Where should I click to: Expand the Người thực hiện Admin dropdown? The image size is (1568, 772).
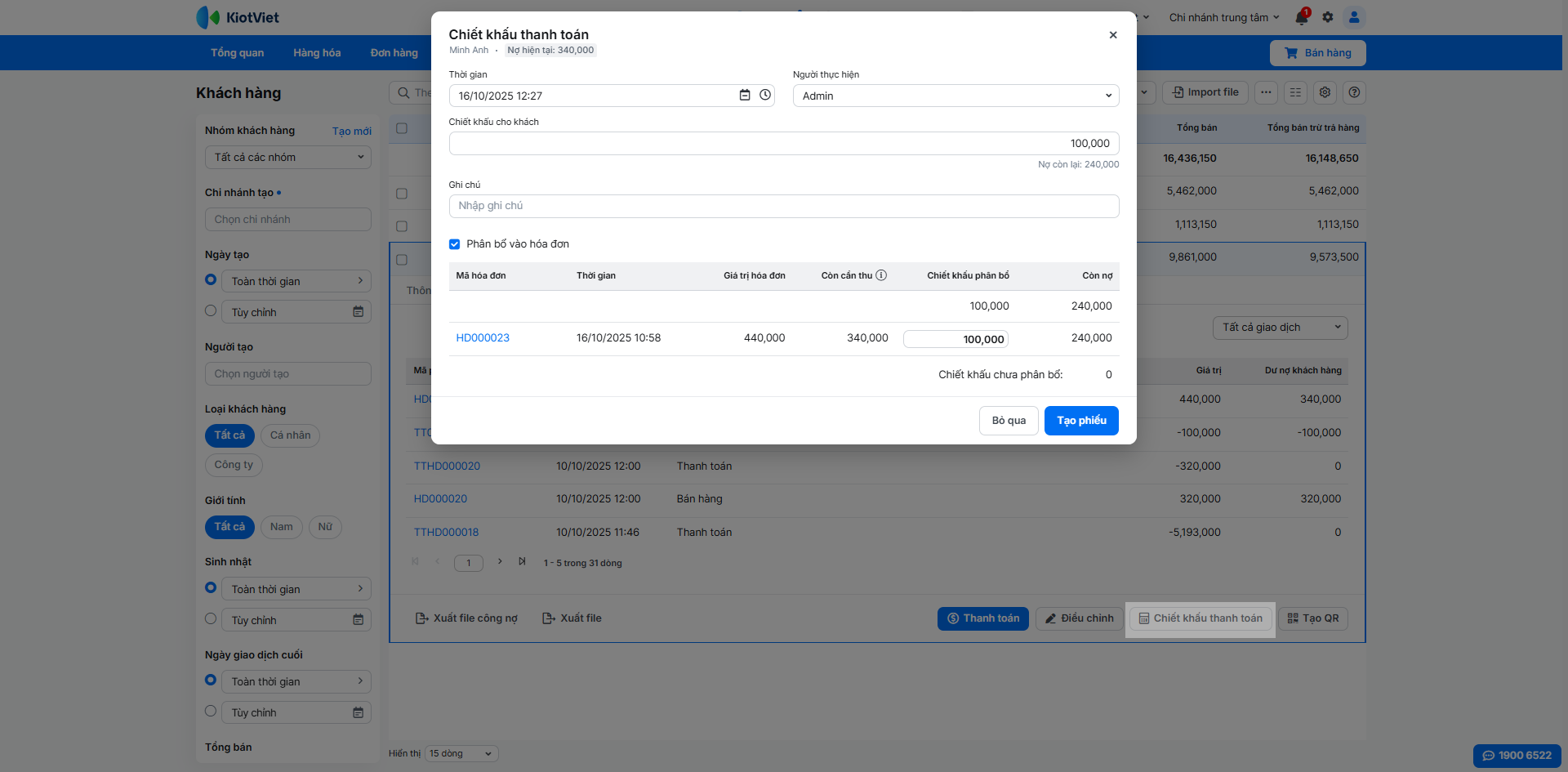(955, 96)
